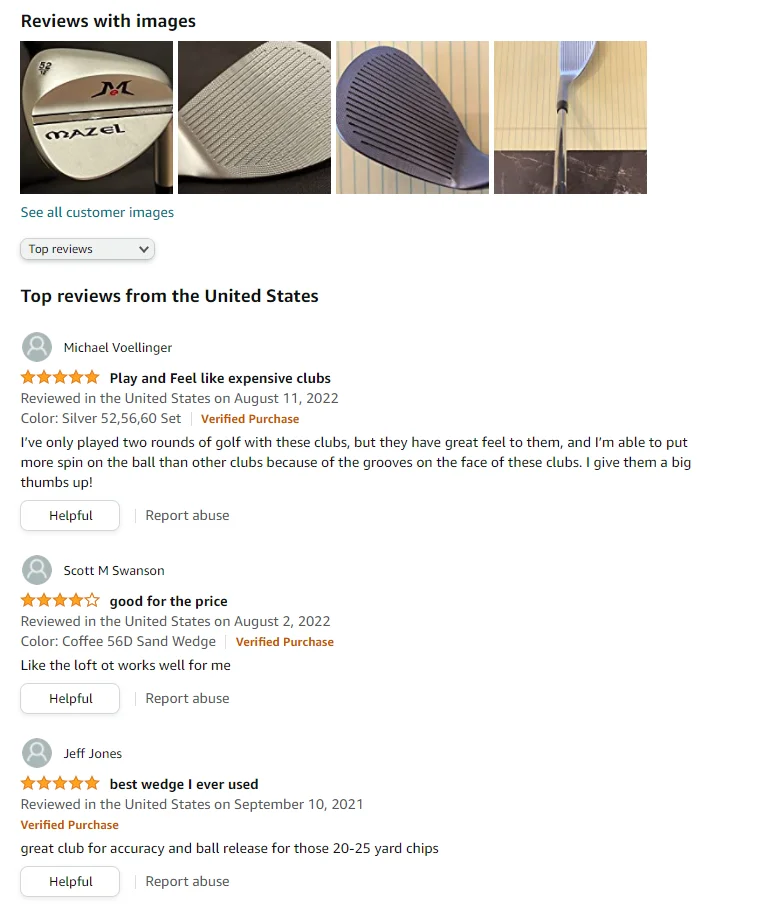Viewport: 764px width, 910px height.
Task: Click Michael Voellinger's profile avatar icon
Action: pos(37,347)
